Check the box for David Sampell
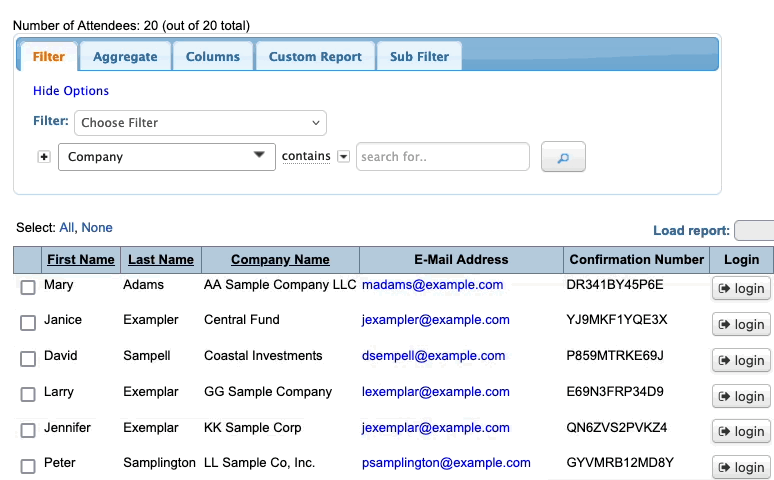 (x=28, y=359)
